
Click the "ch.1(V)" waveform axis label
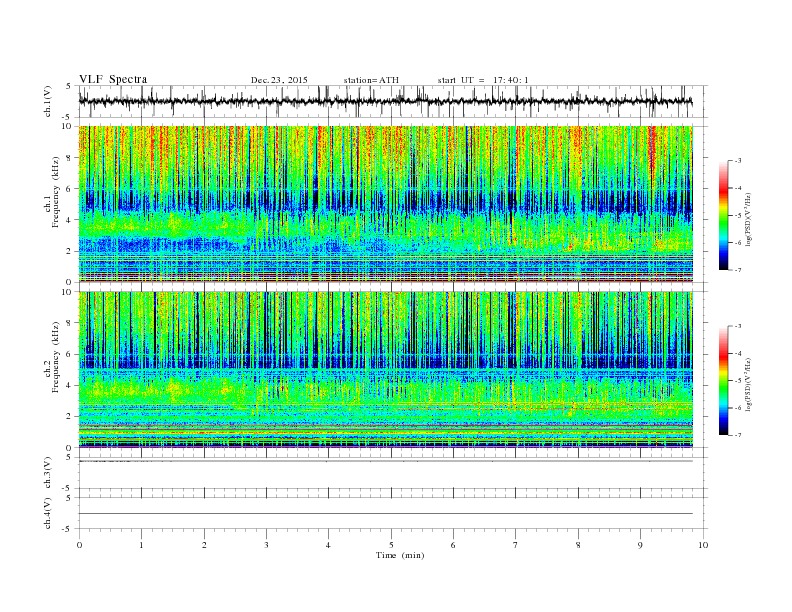[47, 101]
